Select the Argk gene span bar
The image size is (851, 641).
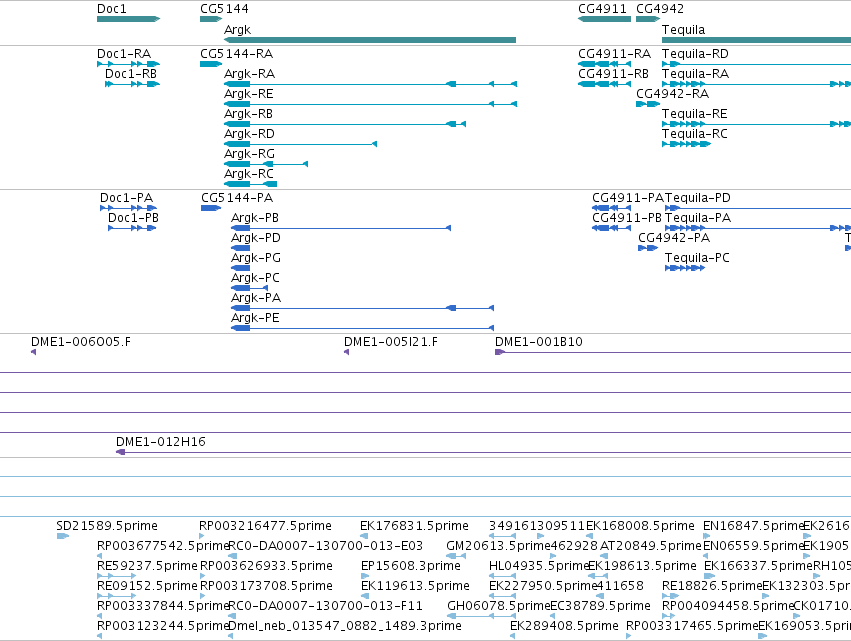click(x=370, y=40)
